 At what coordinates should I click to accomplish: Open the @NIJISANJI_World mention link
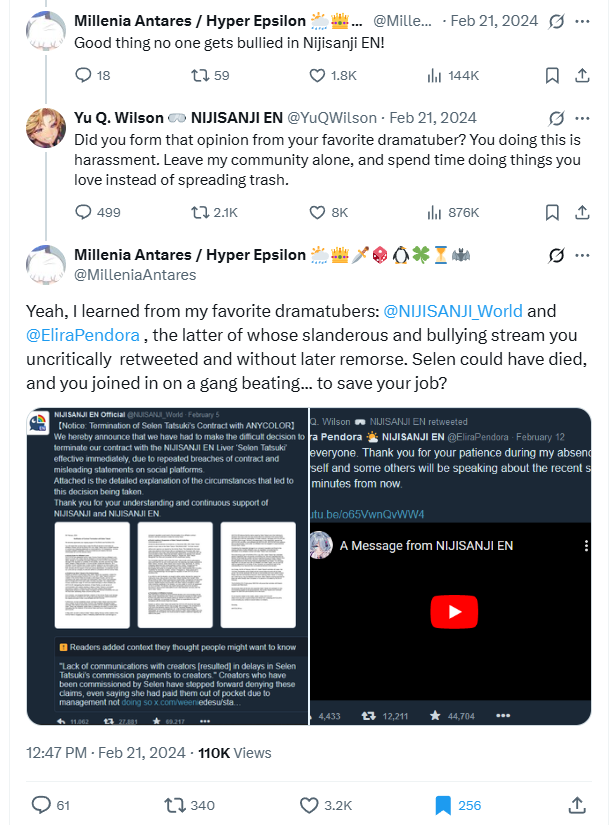(x=453, y=311)
